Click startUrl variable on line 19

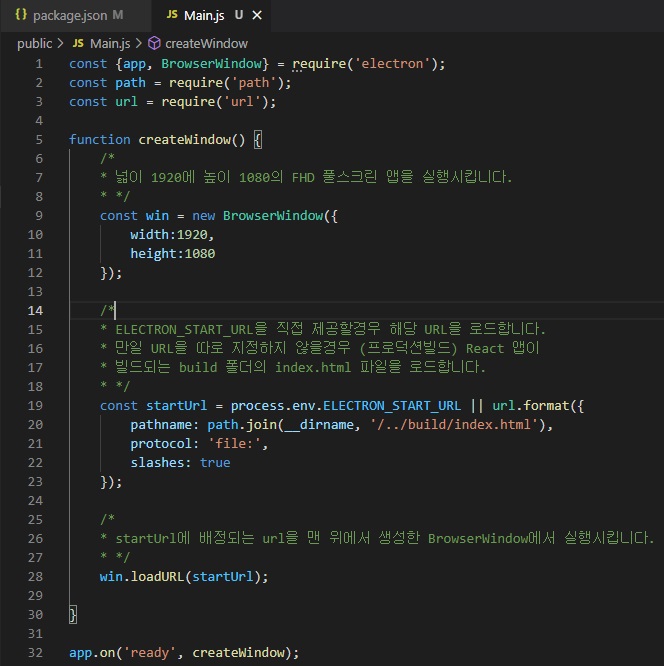coord(176,406)
